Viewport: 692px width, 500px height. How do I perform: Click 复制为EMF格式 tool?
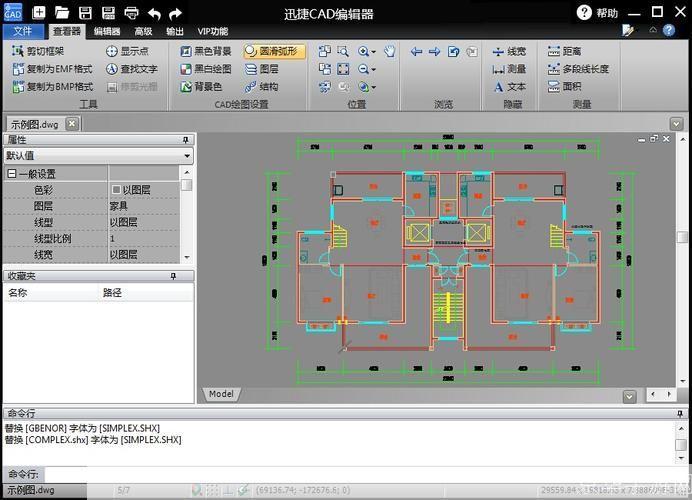pyautogui.click(x=53, y=69)
